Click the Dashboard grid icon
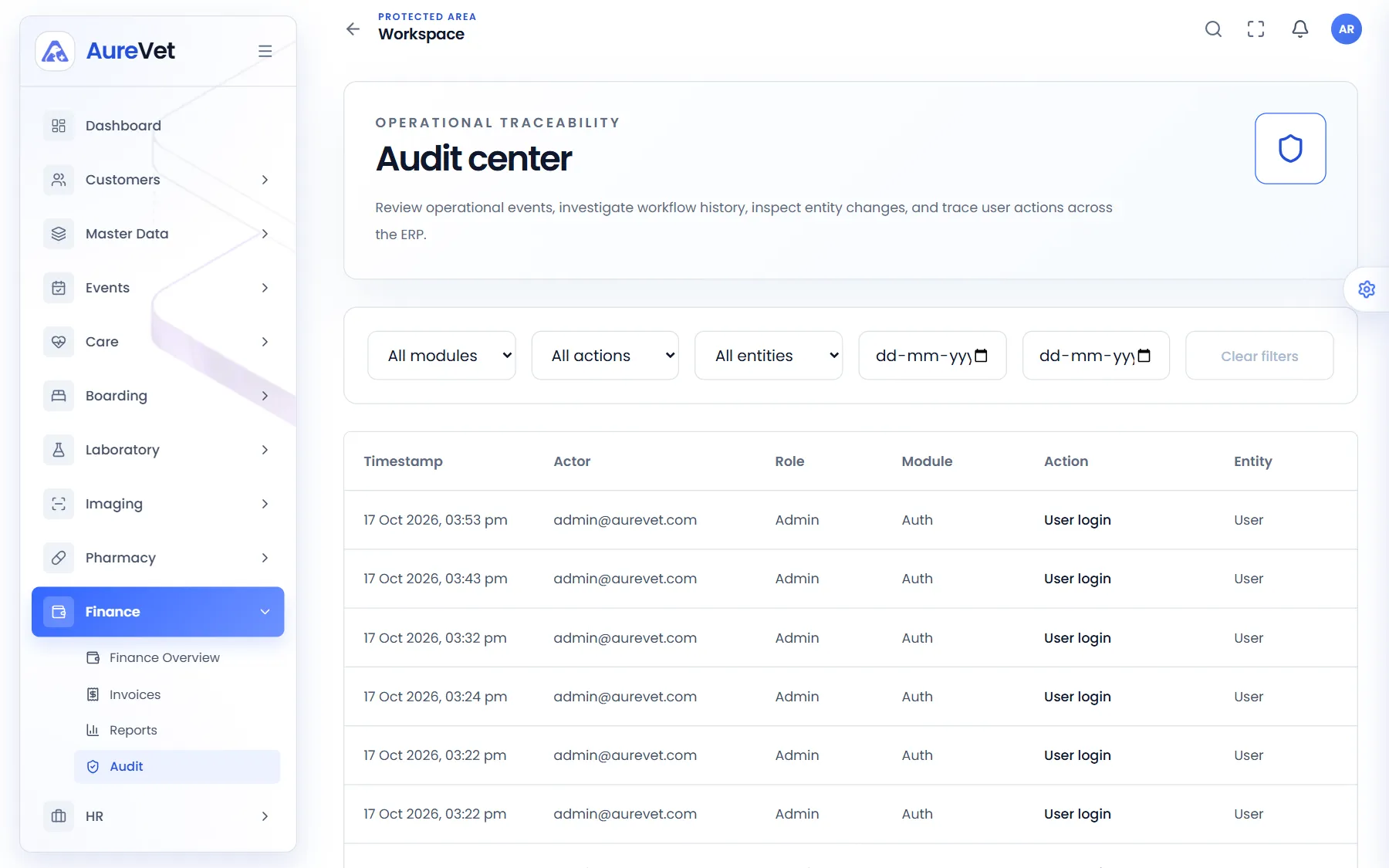The height and width of the screenshot is (868, 1389). coord(59,126)
